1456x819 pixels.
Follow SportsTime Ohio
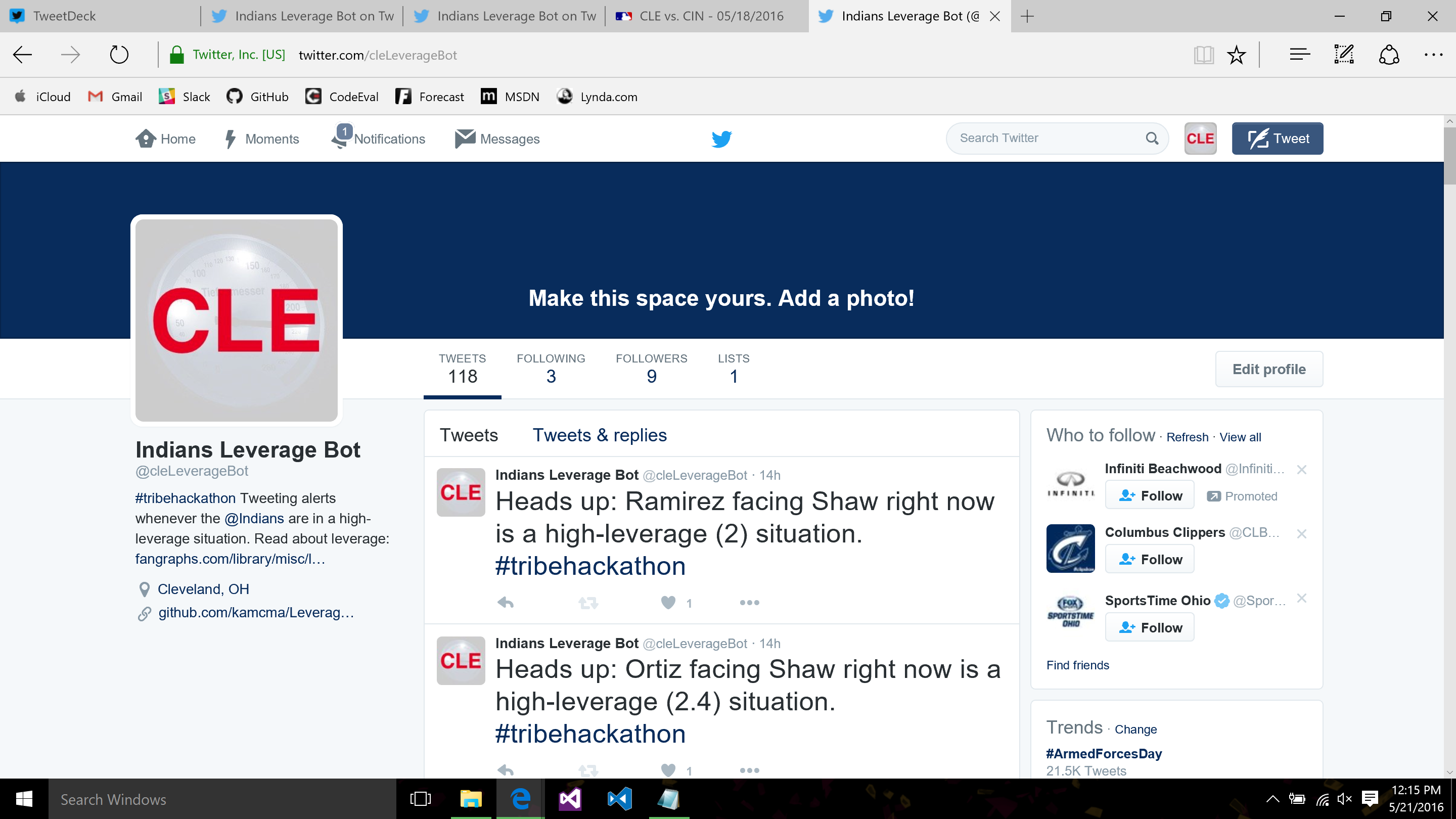pyautogui.click(x=1150, y=627)
